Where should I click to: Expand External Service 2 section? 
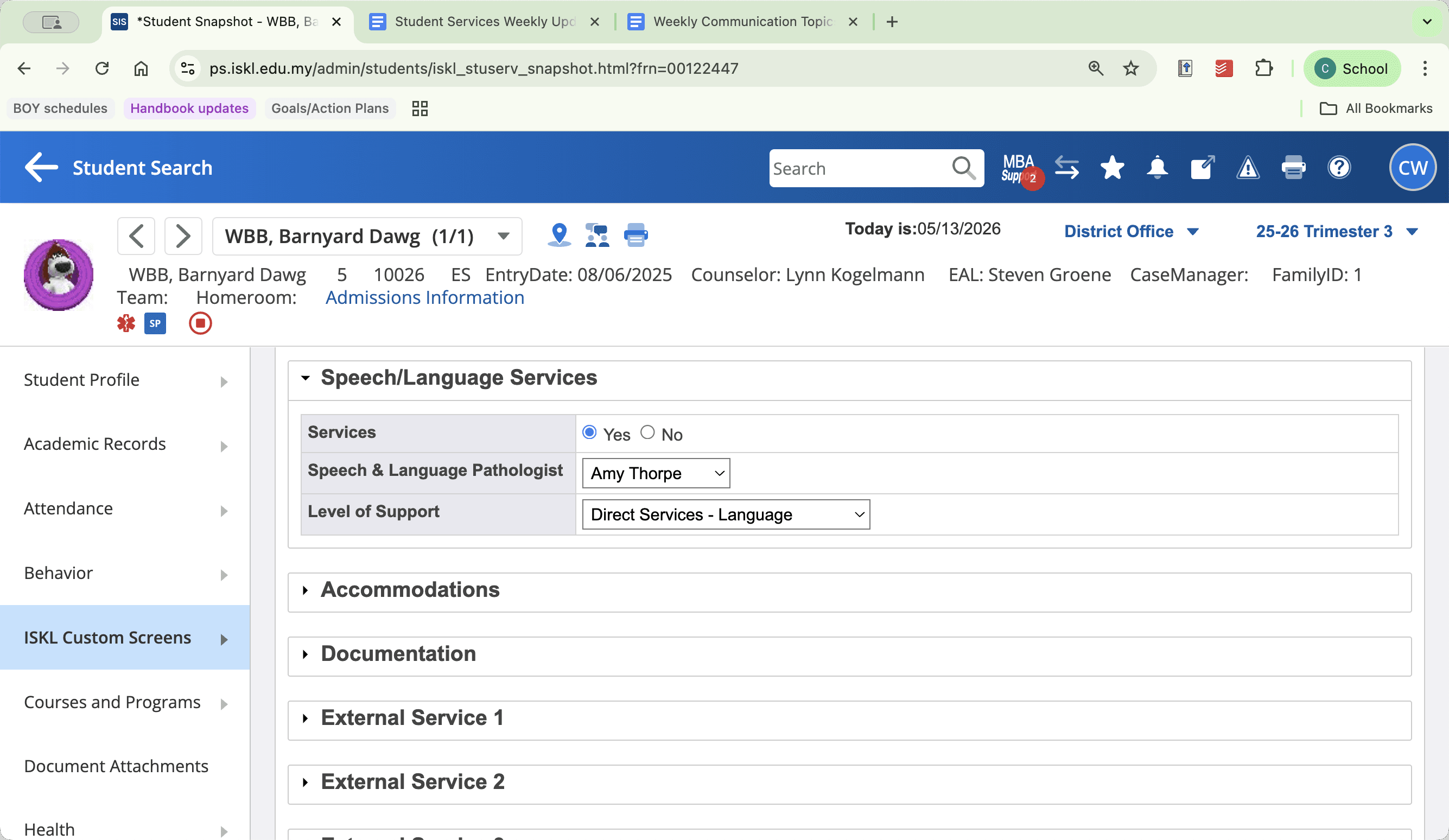coord(306,782)
